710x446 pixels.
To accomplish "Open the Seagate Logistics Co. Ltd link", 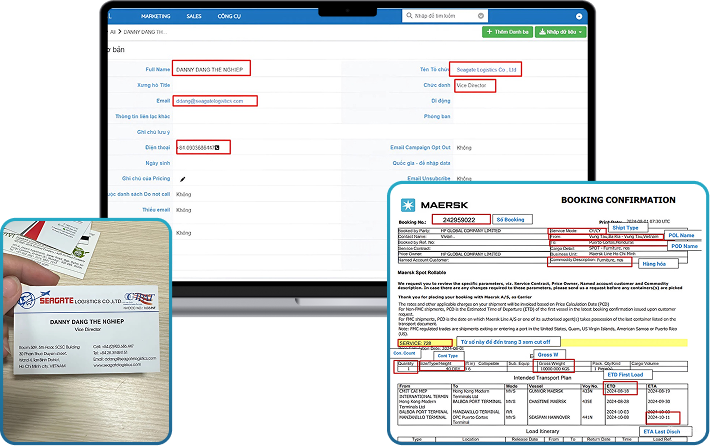I will point(485,70).
